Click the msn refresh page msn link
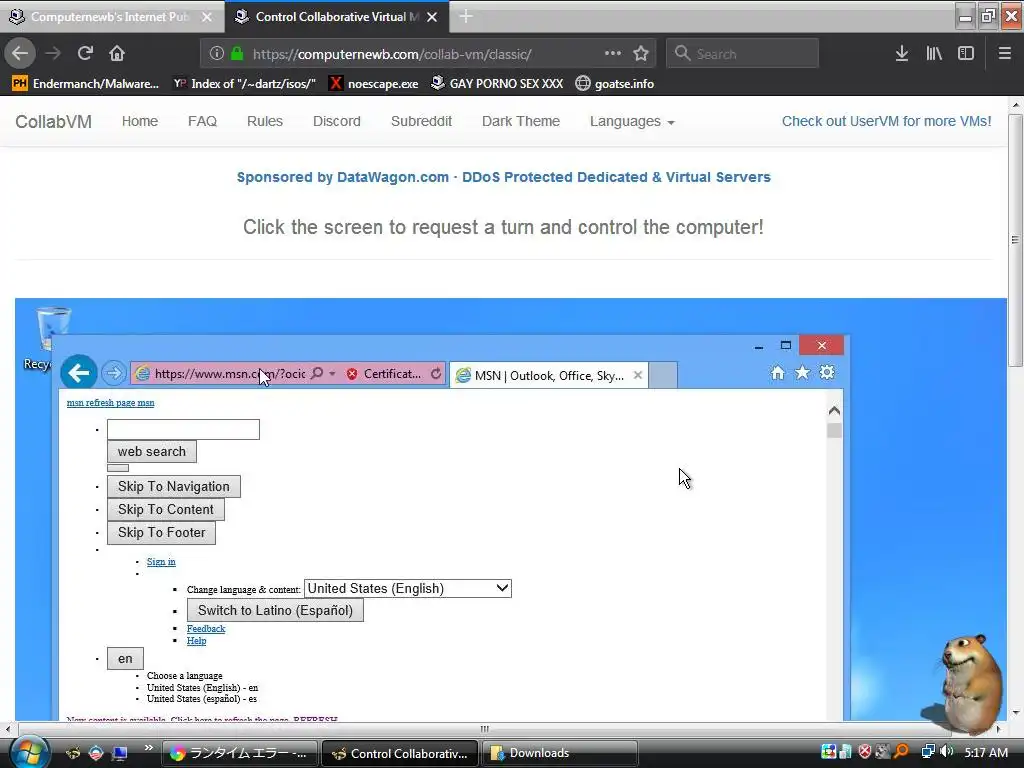The height and width of the screenshot is (768, 1024). tap(110, 403)
